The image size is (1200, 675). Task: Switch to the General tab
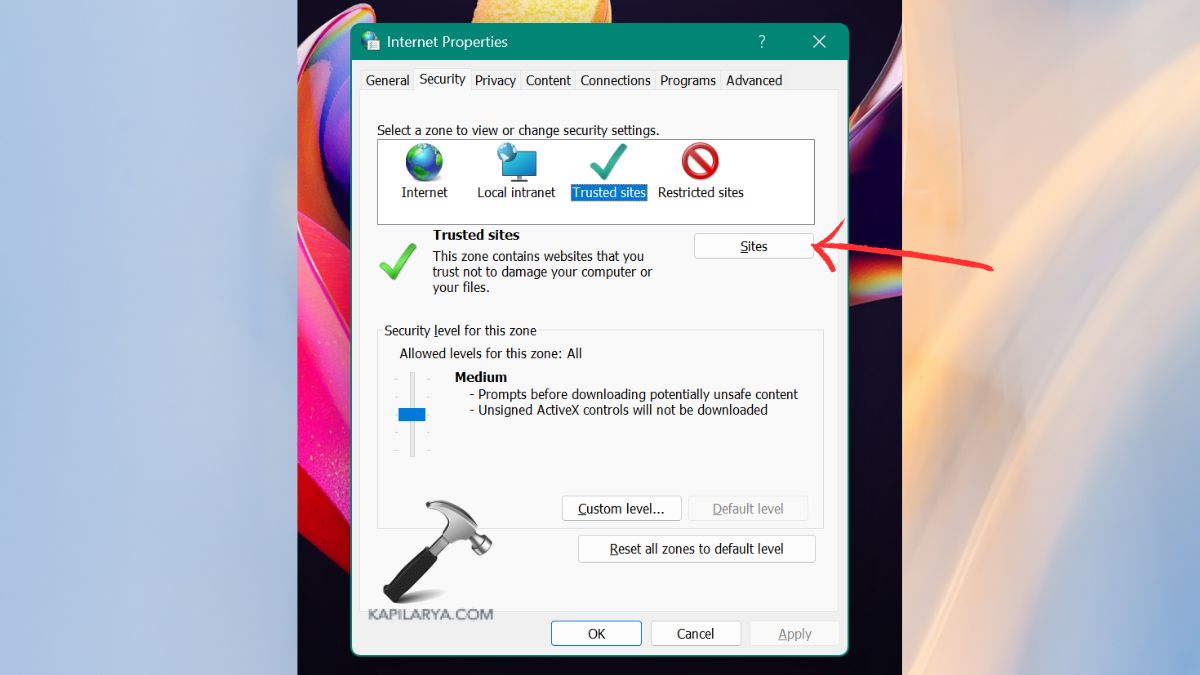click(387, 80)
